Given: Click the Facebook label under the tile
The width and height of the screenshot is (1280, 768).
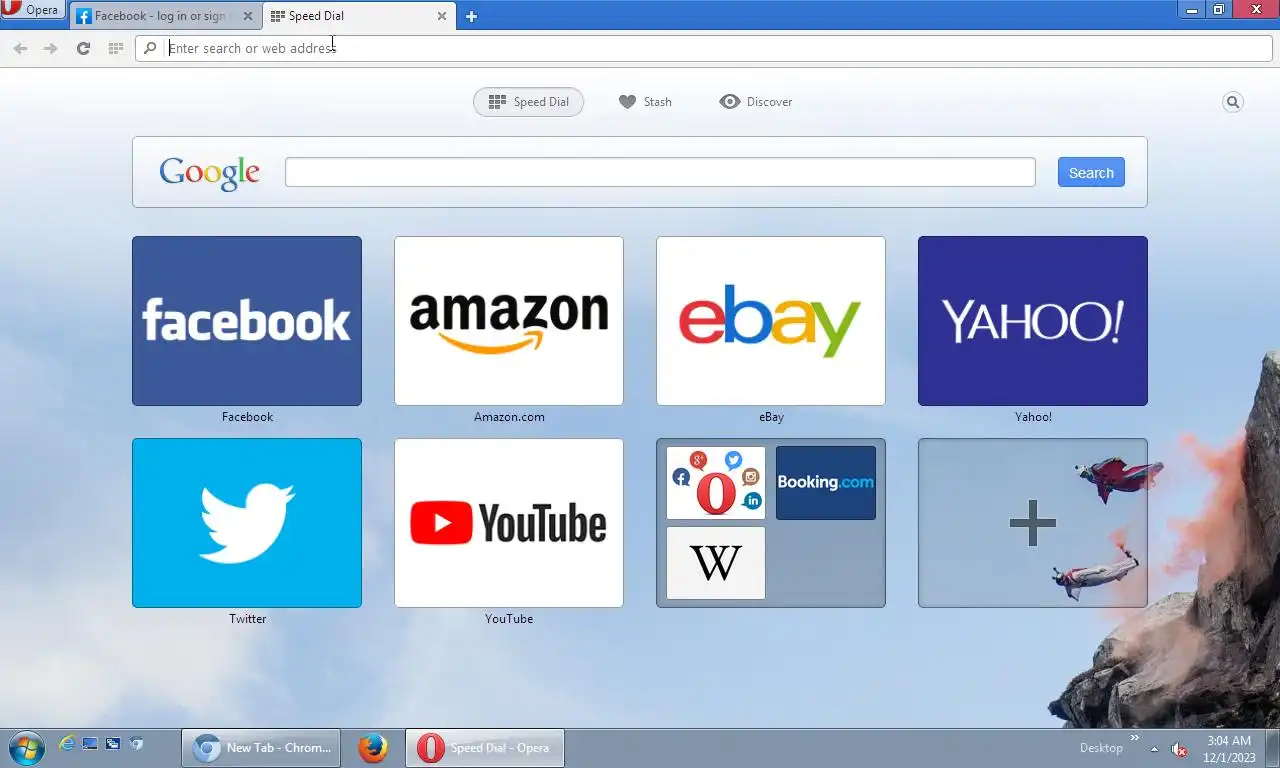Looking at the screenshot, I should coord(247,417).
